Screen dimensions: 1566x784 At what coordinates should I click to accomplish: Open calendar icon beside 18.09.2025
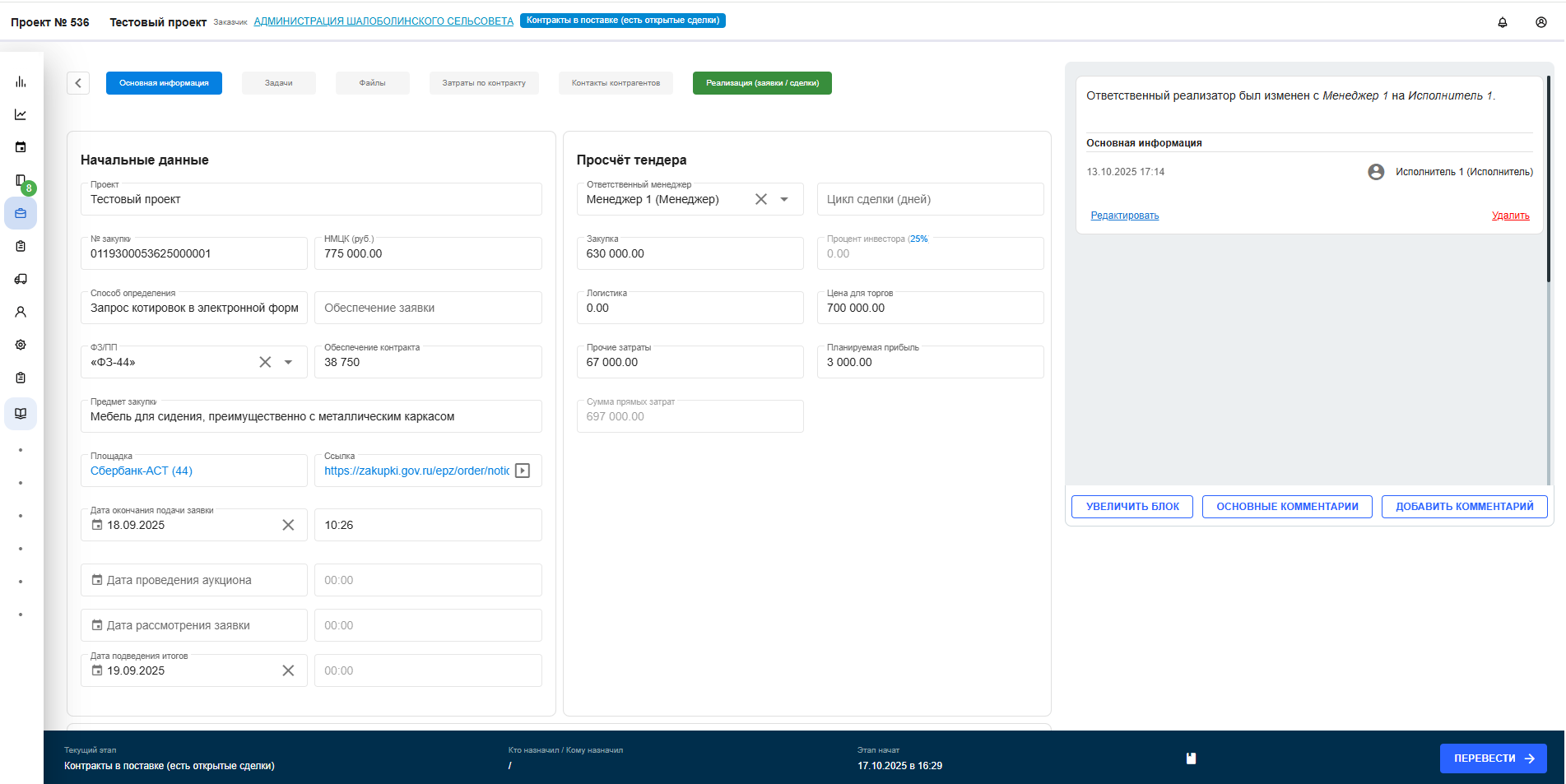[x=97, y=525]
